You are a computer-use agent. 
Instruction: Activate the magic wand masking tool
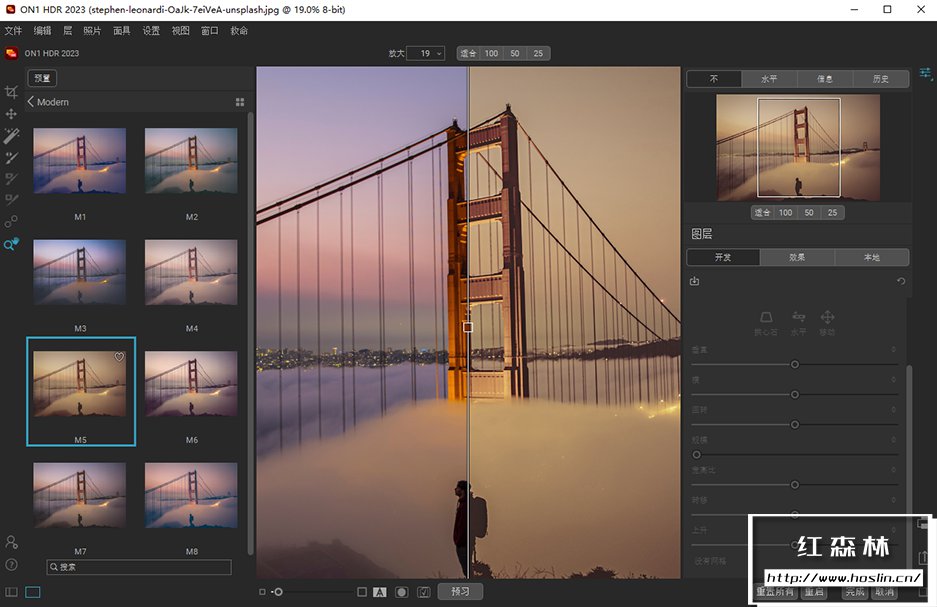(x=12, y=136)
